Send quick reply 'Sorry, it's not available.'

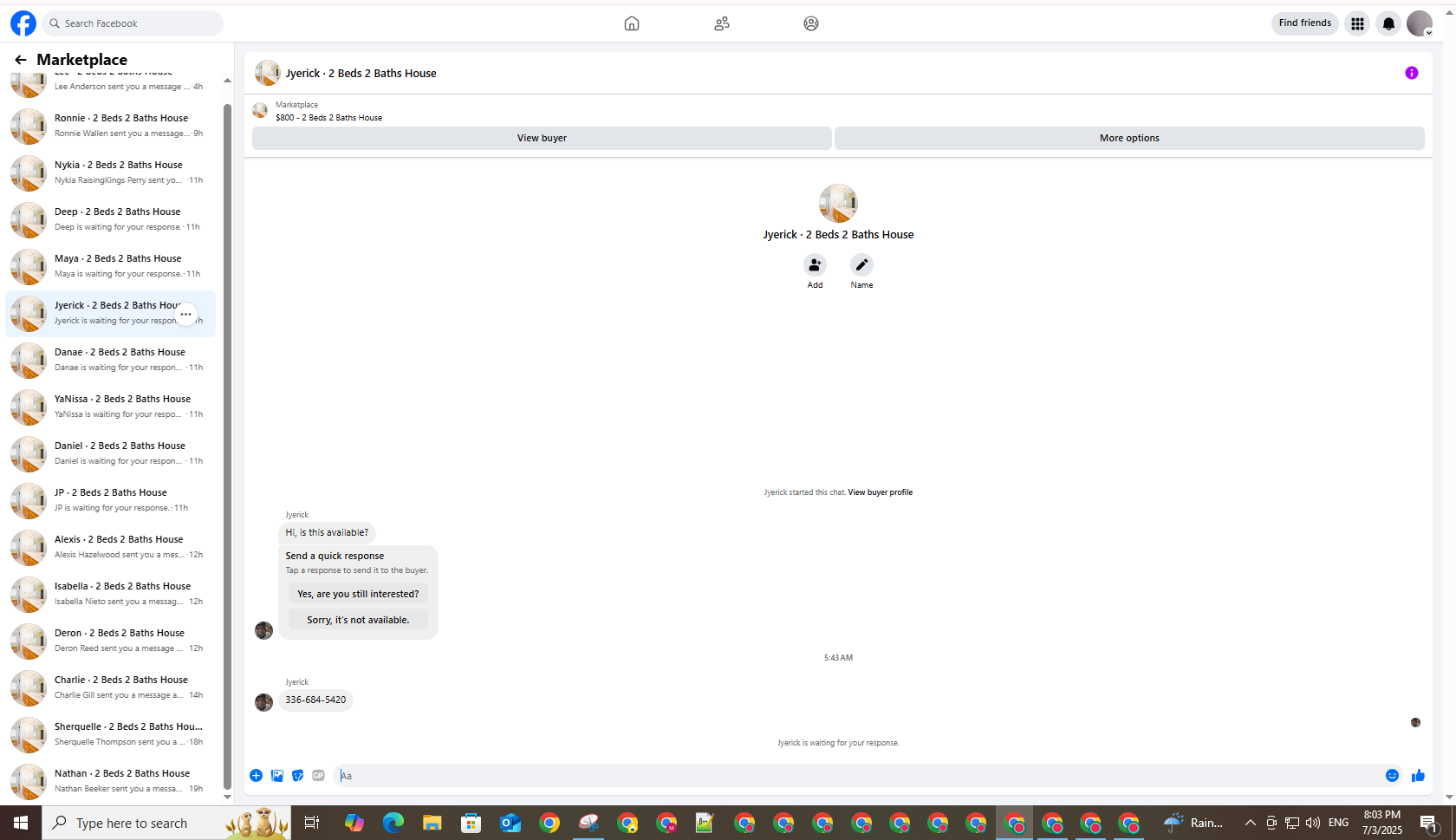tap(358, 620)
